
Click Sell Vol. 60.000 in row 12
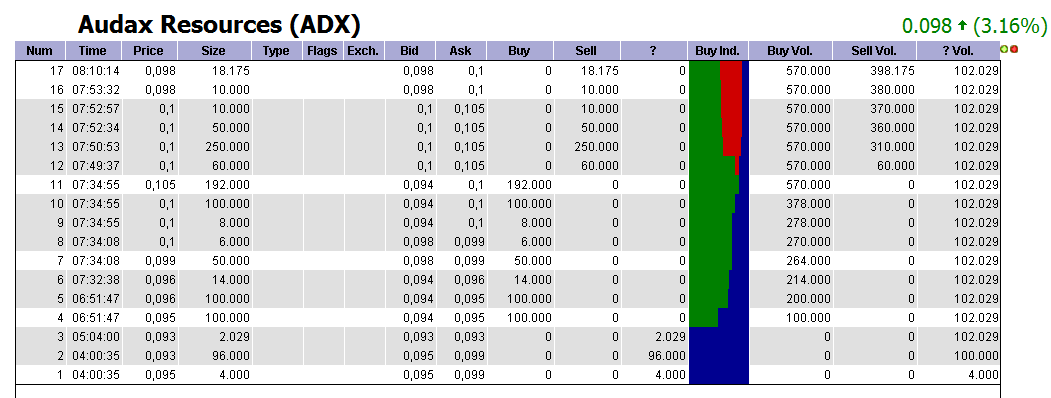point(895,165)
